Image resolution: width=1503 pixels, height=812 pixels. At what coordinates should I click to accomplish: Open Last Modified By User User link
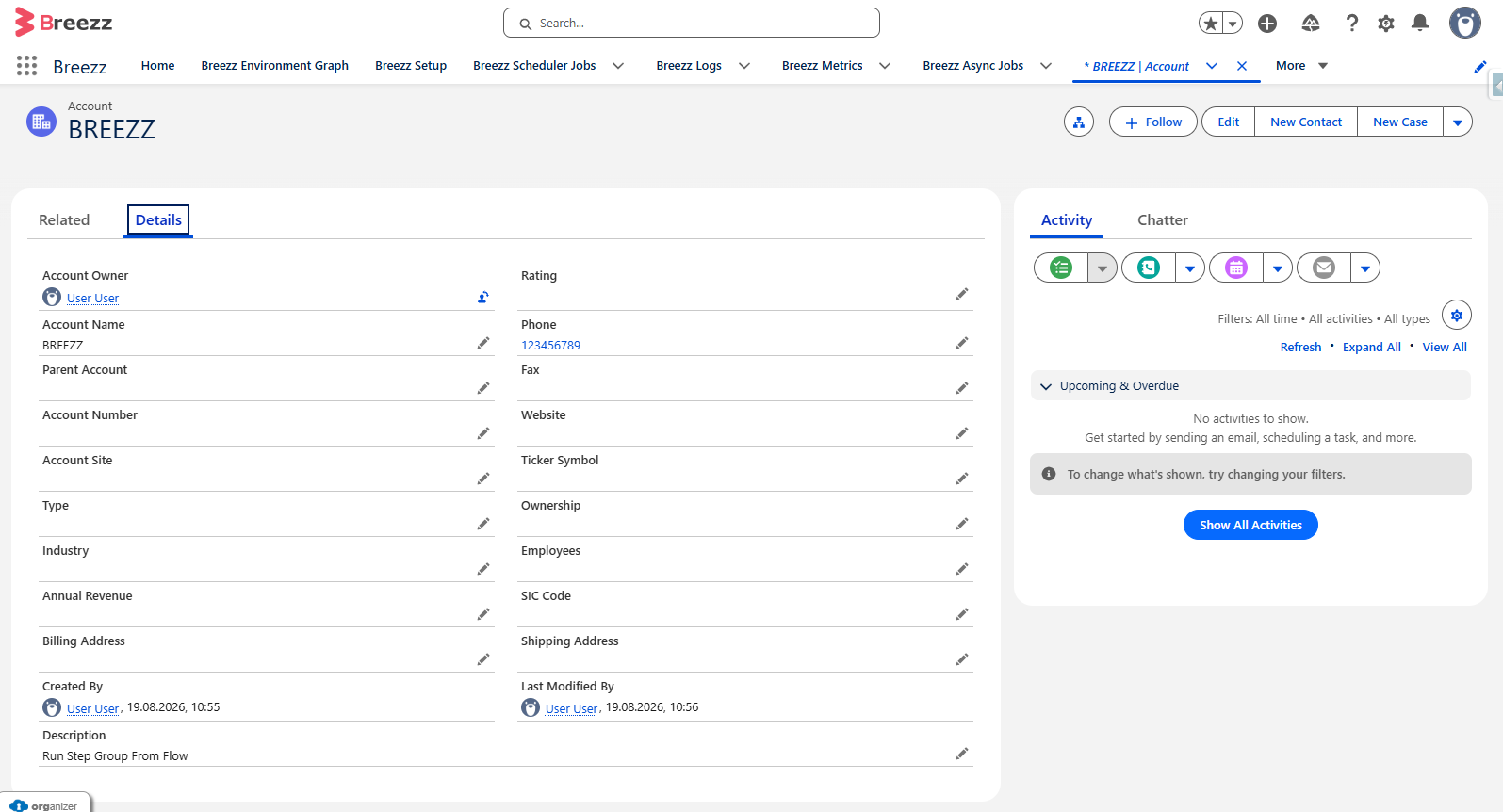571,709
